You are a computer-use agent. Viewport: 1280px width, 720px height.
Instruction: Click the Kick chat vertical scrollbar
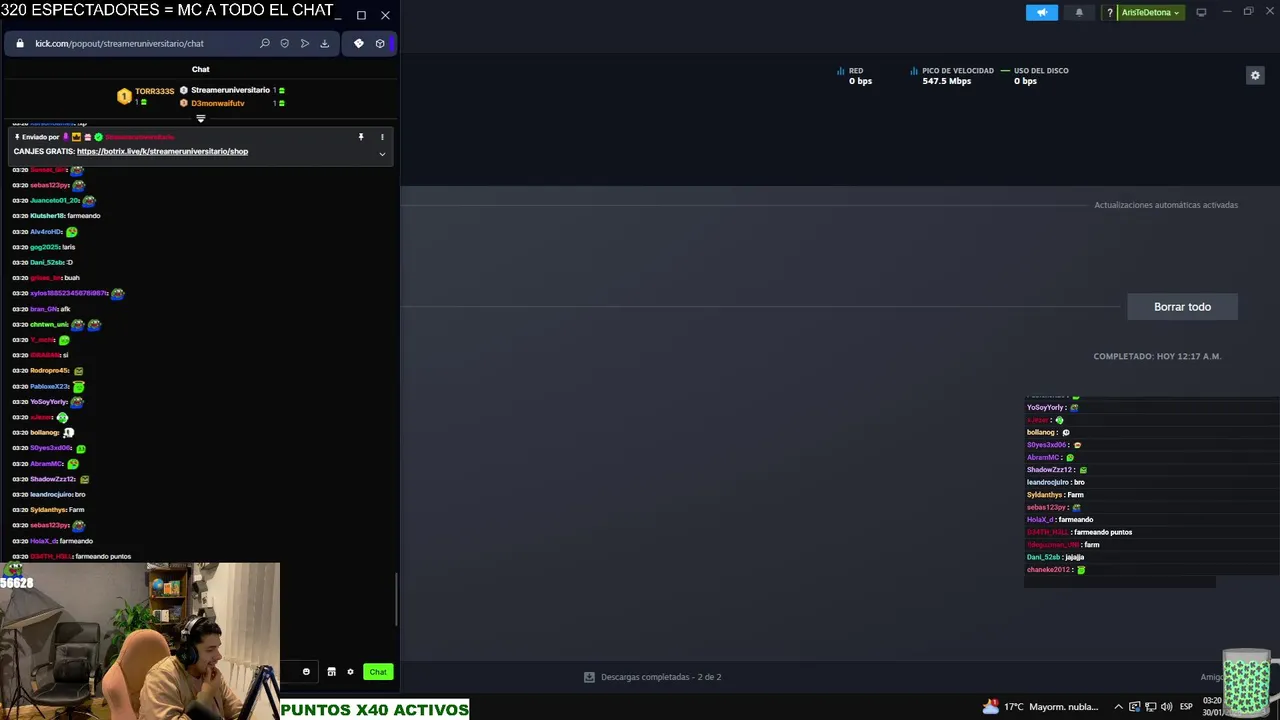tap(396, 600)
